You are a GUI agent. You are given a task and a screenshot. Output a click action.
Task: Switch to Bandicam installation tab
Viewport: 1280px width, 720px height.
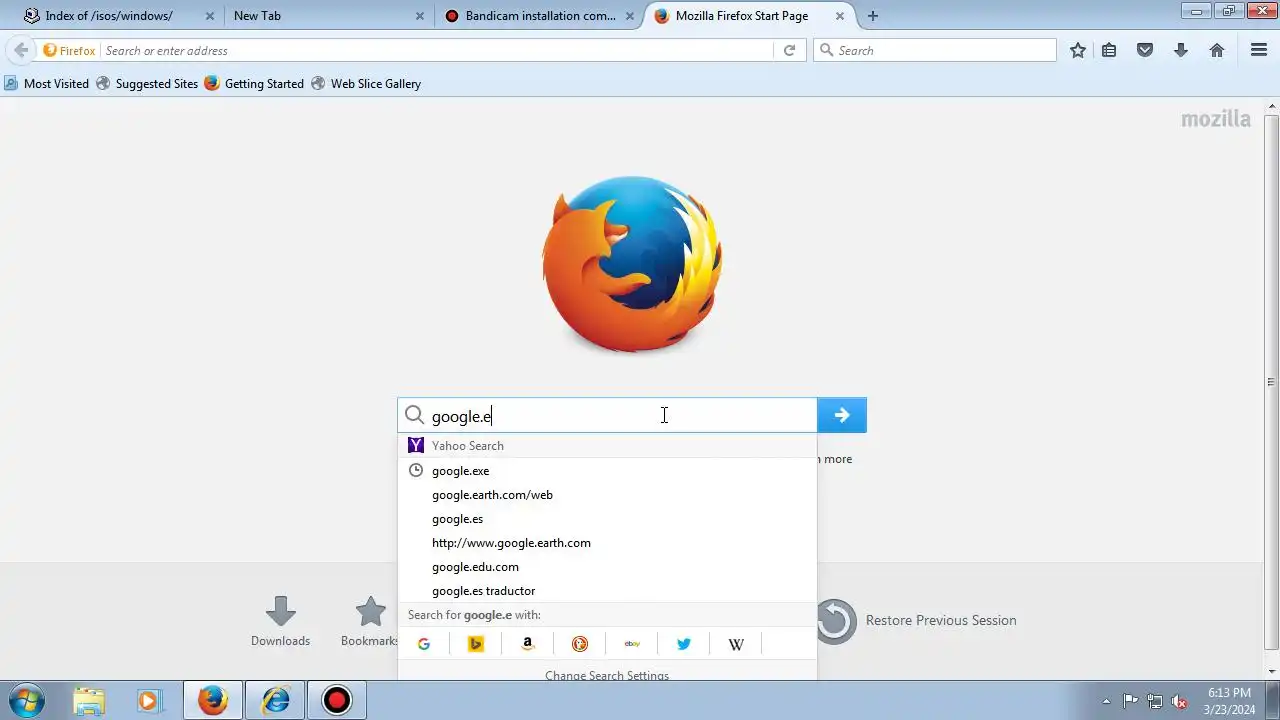click(x=540, y=16)
